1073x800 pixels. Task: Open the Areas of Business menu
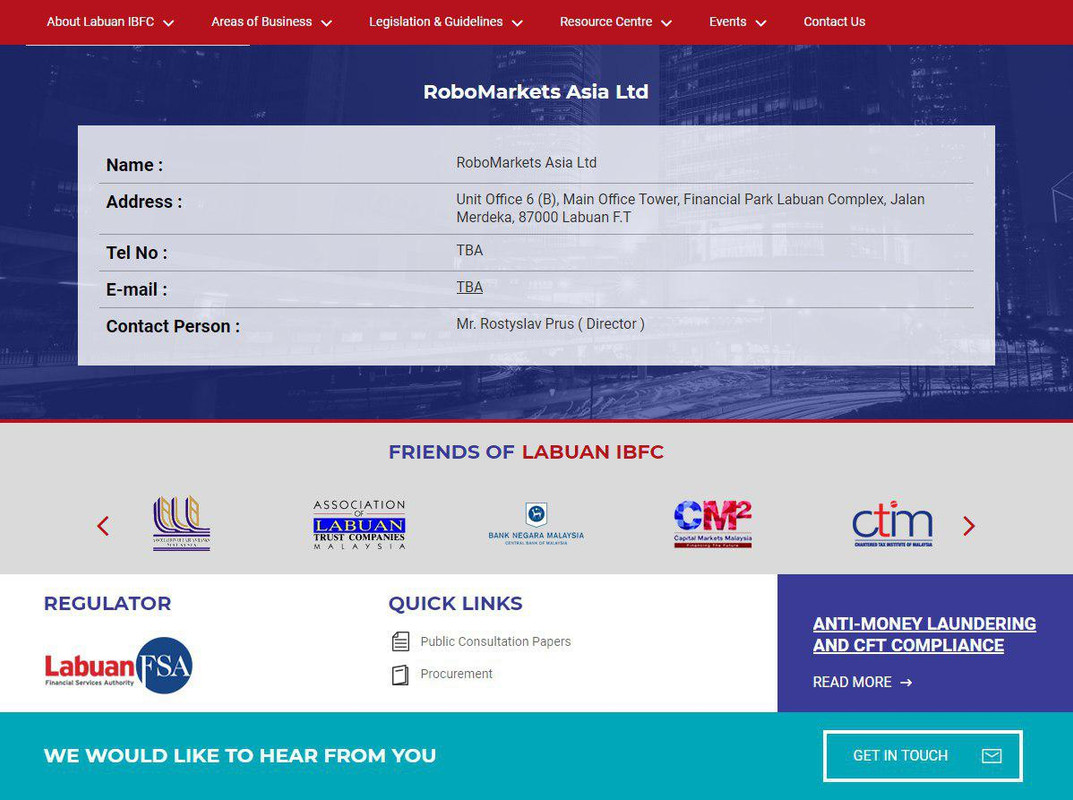tap(271, 22)
